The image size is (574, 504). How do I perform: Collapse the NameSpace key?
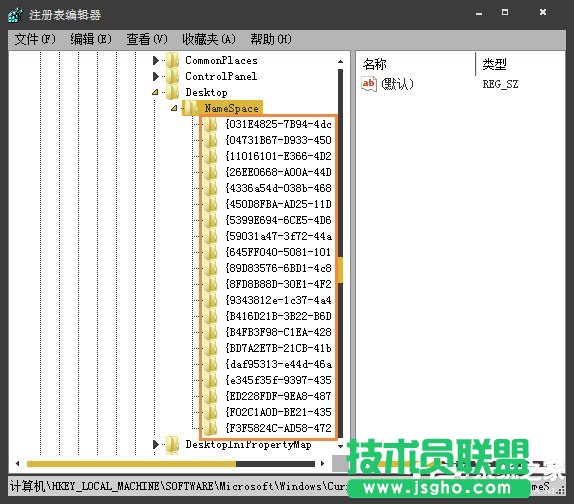pyautogui.click(x=174, y=108)
